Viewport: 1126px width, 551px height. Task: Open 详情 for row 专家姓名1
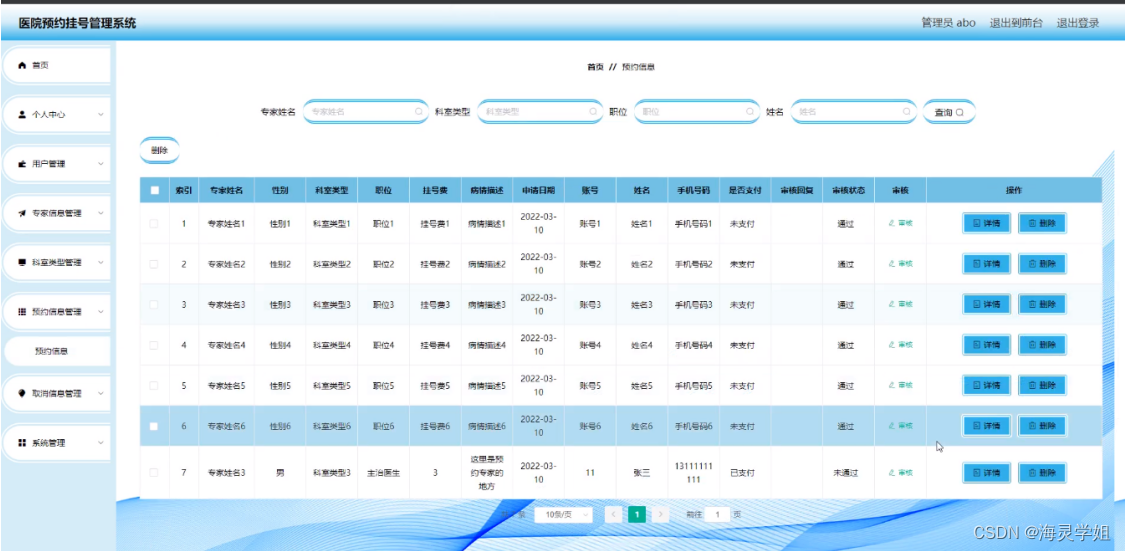(x=987, y=223)
